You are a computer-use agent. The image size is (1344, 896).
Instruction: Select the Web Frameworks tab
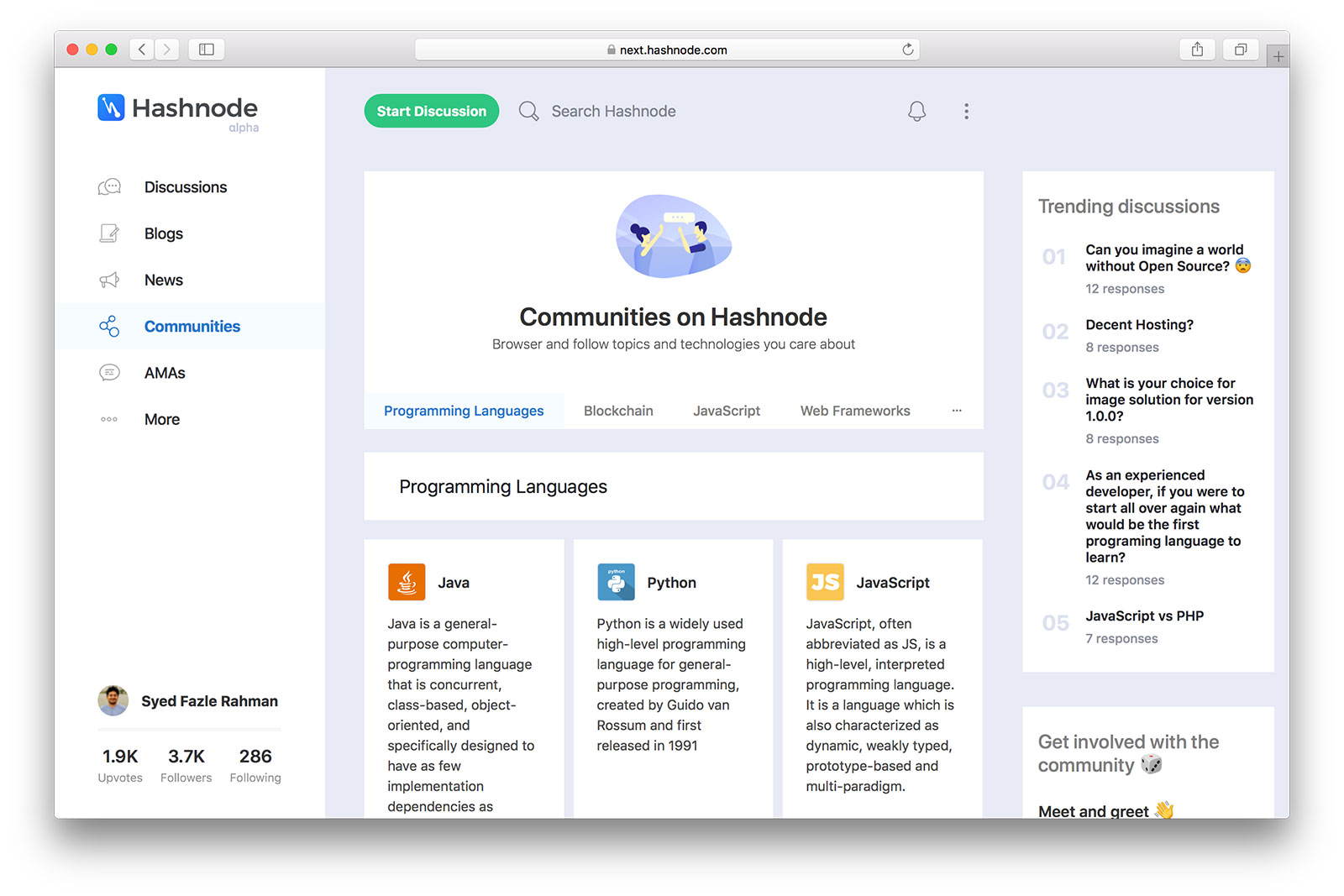point(854,411)
